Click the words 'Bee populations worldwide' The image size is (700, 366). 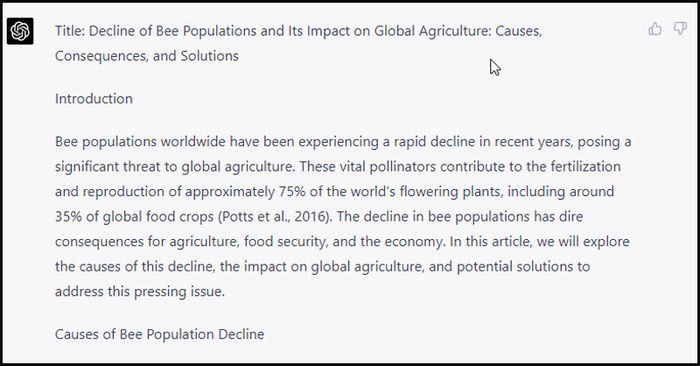coord(140,142)
